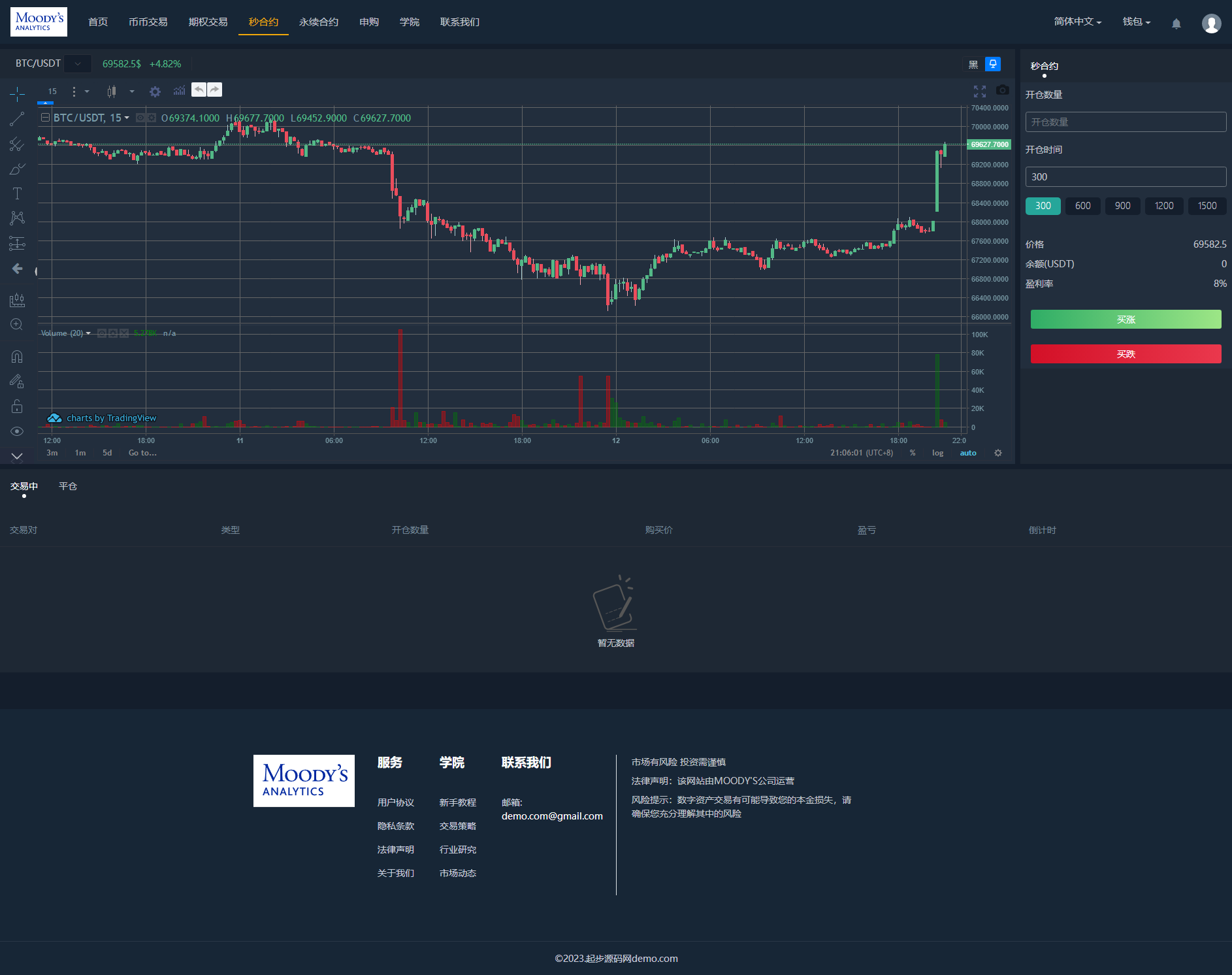Select the chart measure tool

(x=17, y=300)
